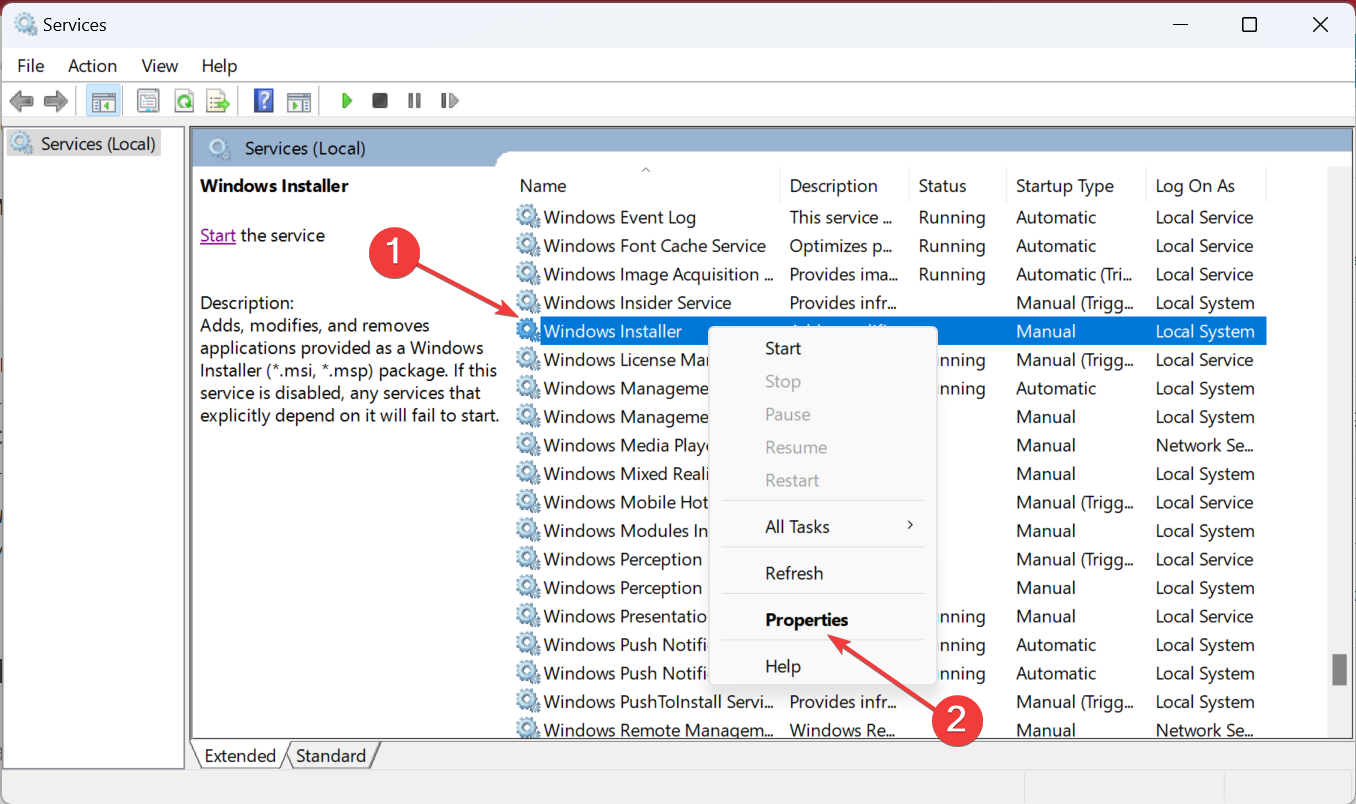1356x804 pixels.
Task: Click 'Provides infr...' in the Windows PushToInstall row
Action: click(x=843, y=701)
